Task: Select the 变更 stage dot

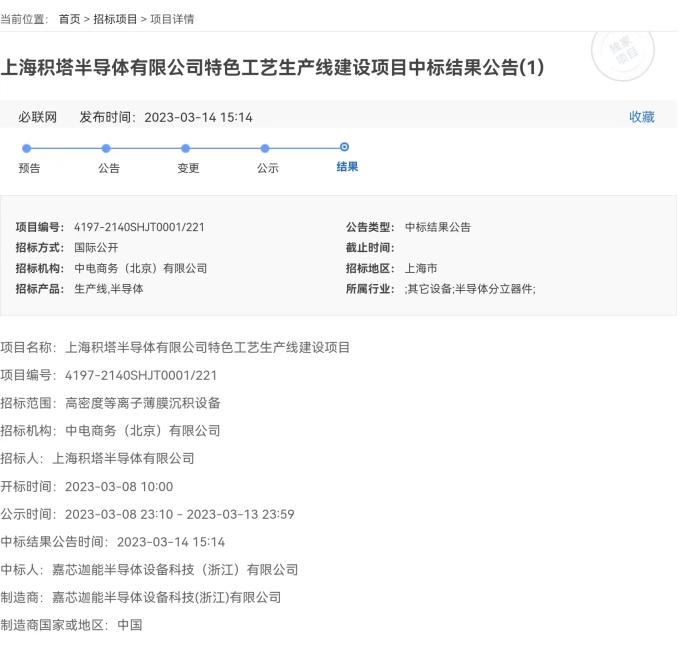Action: click(185, 148)
